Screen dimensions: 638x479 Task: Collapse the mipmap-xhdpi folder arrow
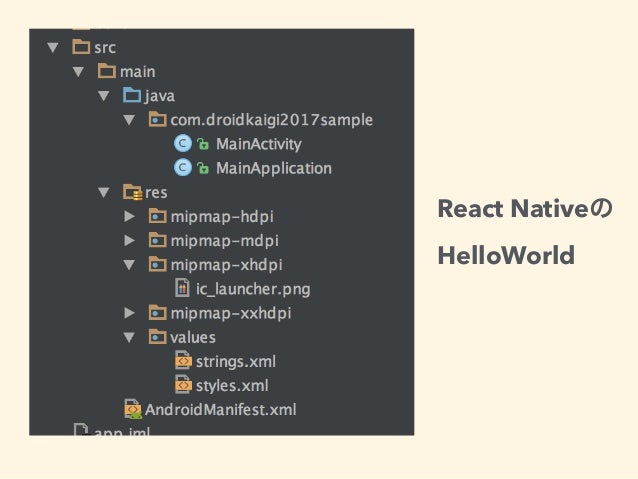tap(129, 265)
